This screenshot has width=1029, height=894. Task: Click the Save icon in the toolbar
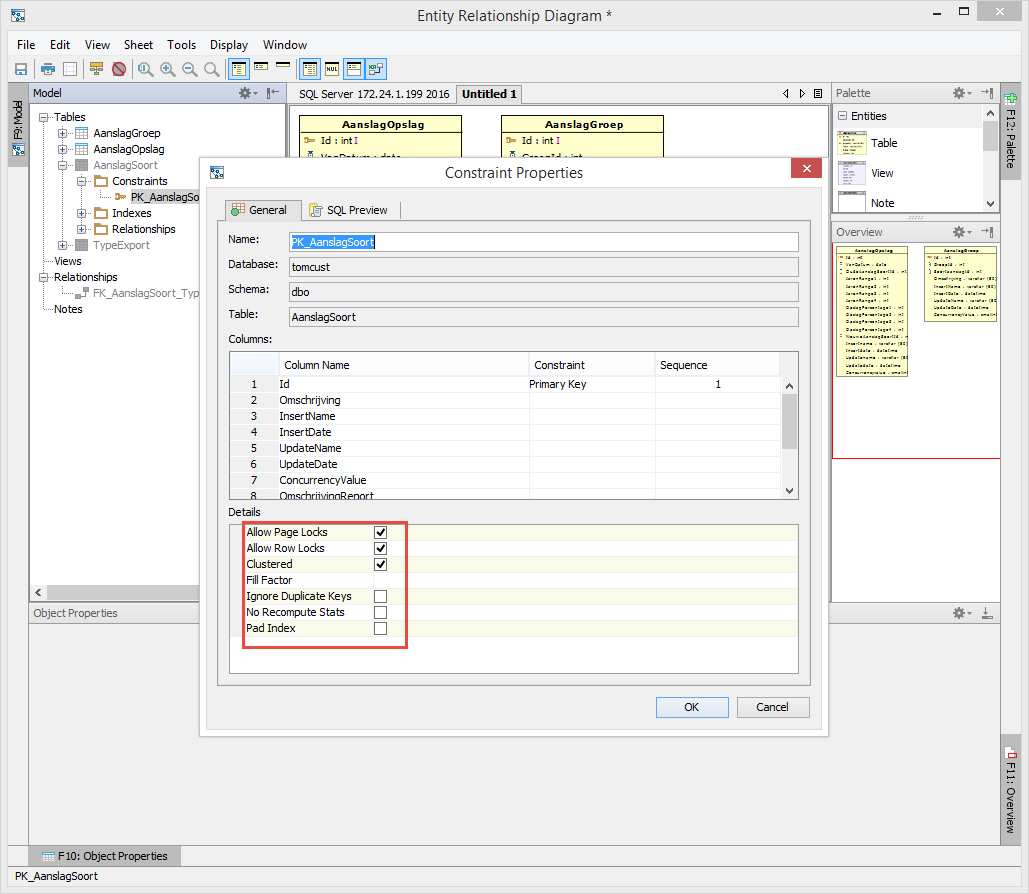tap(20, 69)
